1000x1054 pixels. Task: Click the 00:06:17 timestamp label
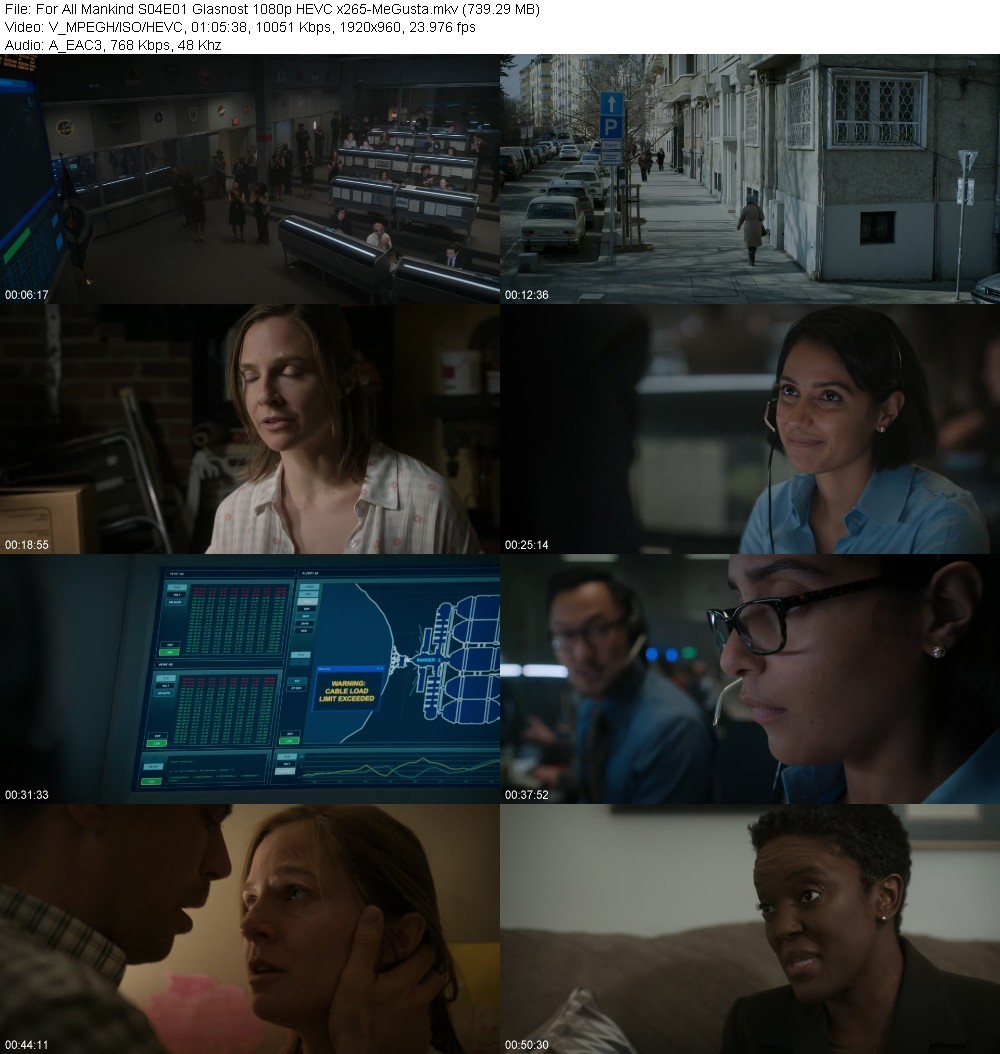click(27, 294)
